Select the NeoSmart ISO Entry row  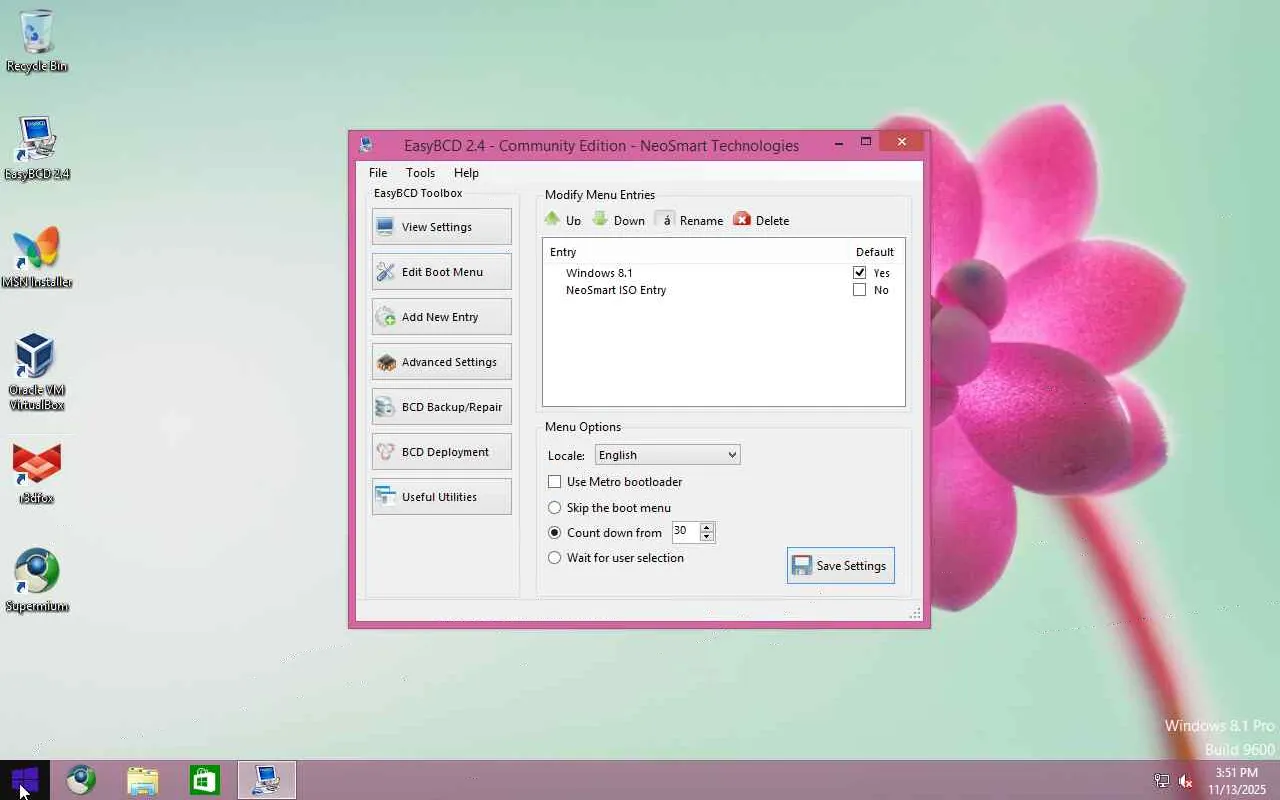(x=724, y=290)
